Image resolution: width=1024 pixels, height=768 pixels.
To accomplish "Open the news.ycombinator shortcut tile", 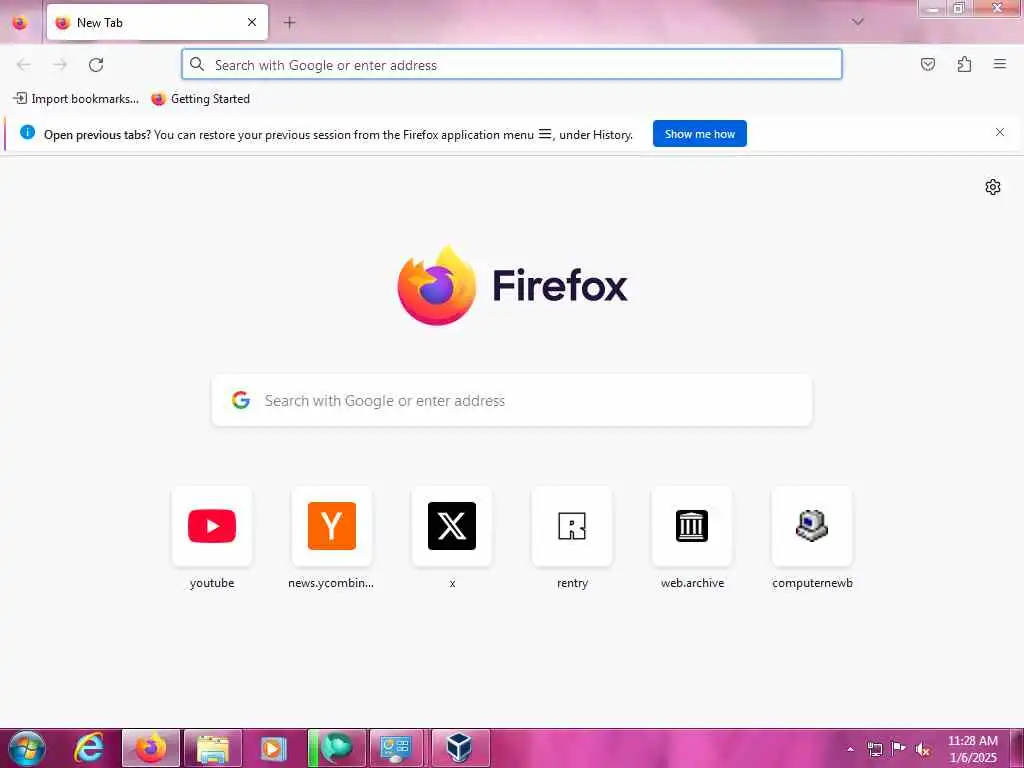I will point(332,526).
